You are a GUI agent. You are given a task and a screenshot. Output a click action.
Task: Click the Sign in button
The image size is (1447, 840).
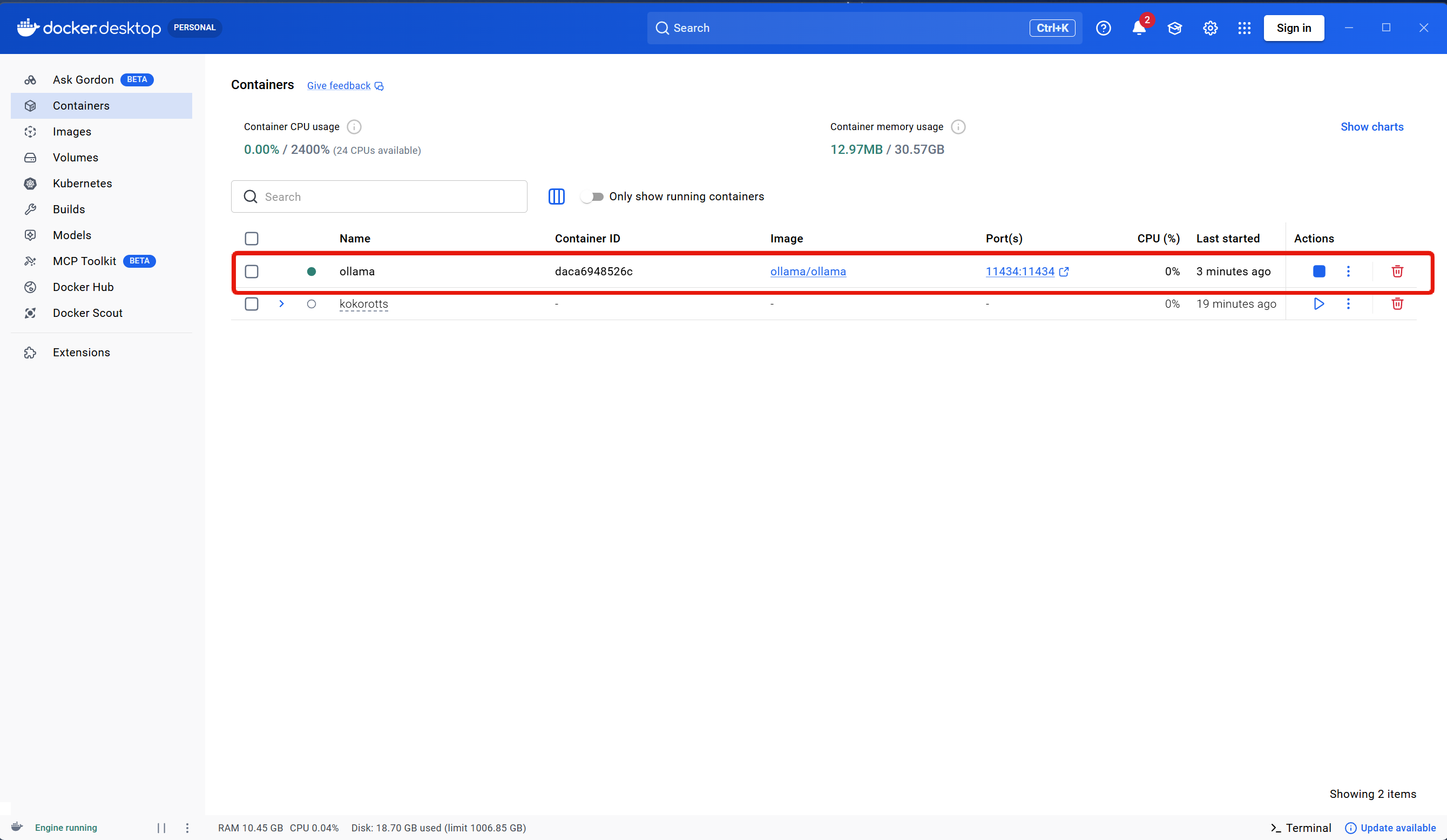[1293, 28]
